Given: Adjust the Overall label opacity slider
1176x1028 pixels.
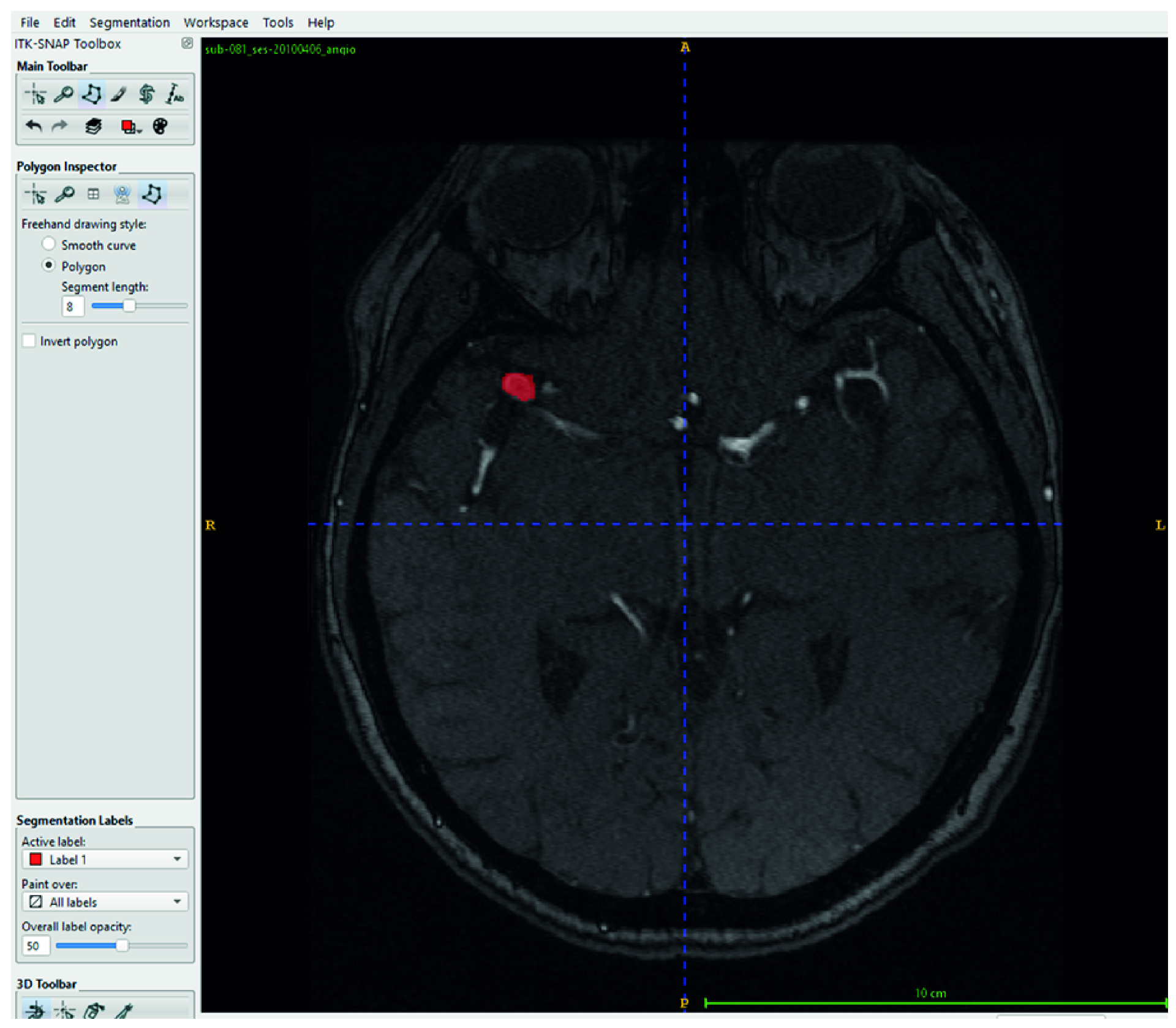Looking at the screenshot, I should click(122, 947).
